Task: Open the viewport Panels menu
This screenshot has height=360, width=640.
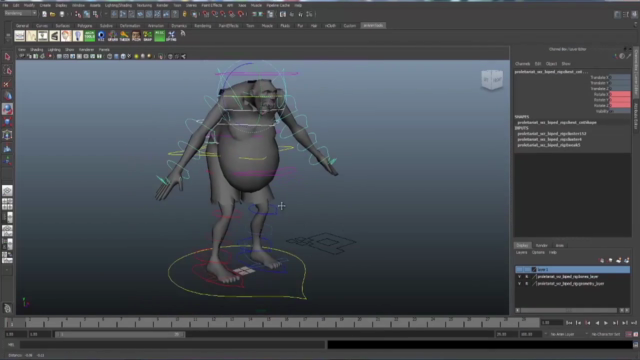Action: [x=104, y=50]
